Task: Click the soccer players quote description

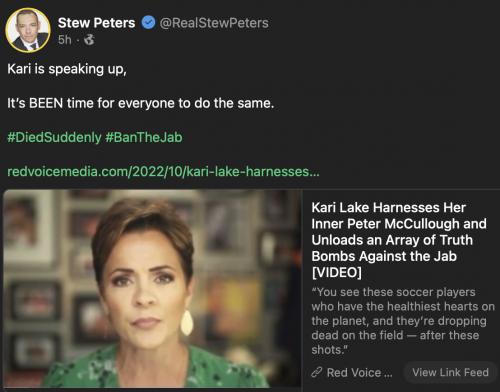Action: (403, 321)
